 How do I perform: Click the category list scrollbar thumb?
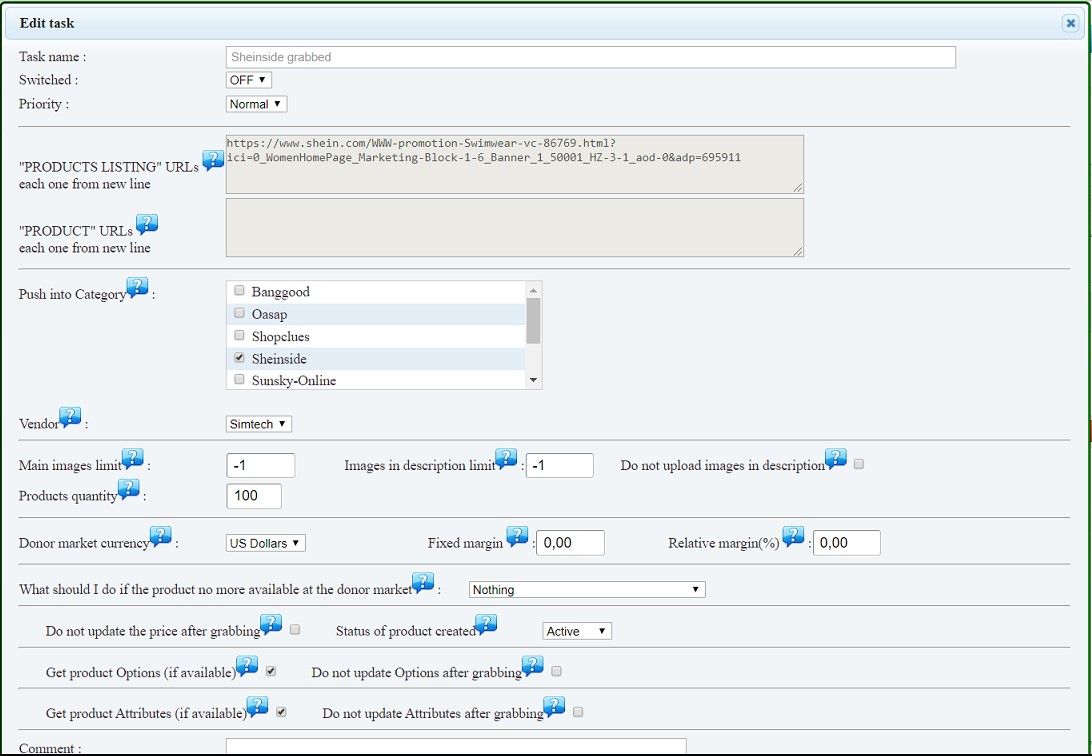pyautogui.click(x=533, y=321)
